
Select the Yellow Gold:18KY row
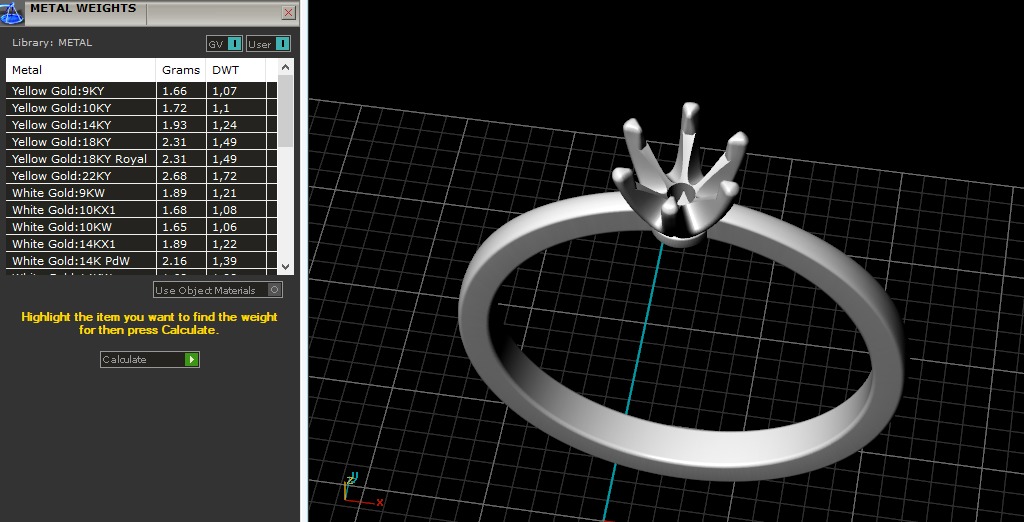click(141, 142)
